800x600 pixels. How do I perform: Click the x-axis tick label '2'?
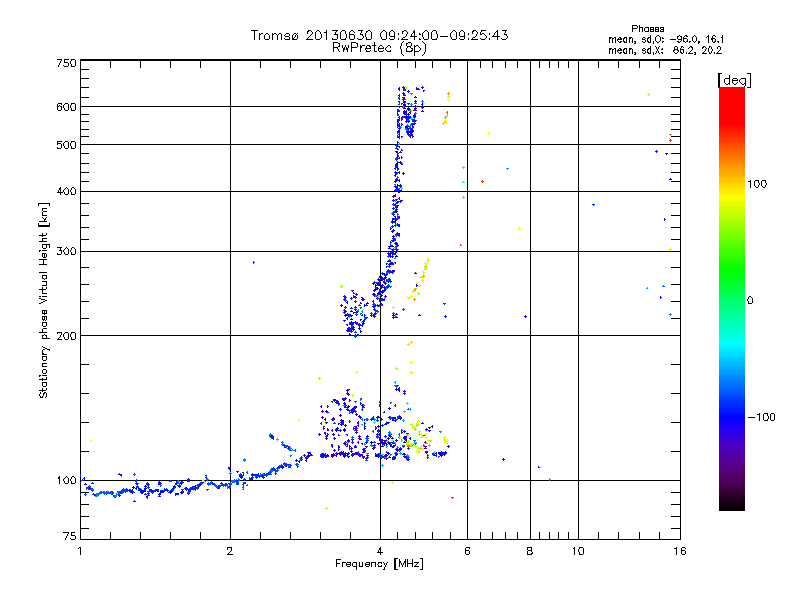click(x=230, y=551)
